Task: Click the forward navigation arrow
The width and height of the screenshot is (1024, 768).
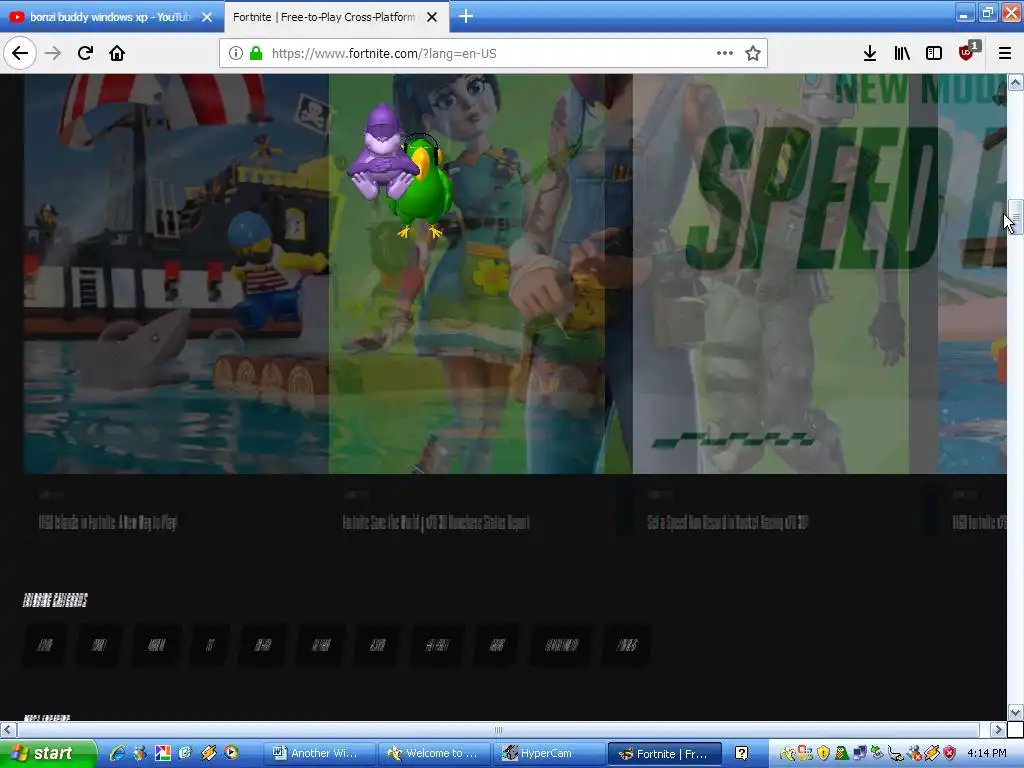Action: coord(53,53)
